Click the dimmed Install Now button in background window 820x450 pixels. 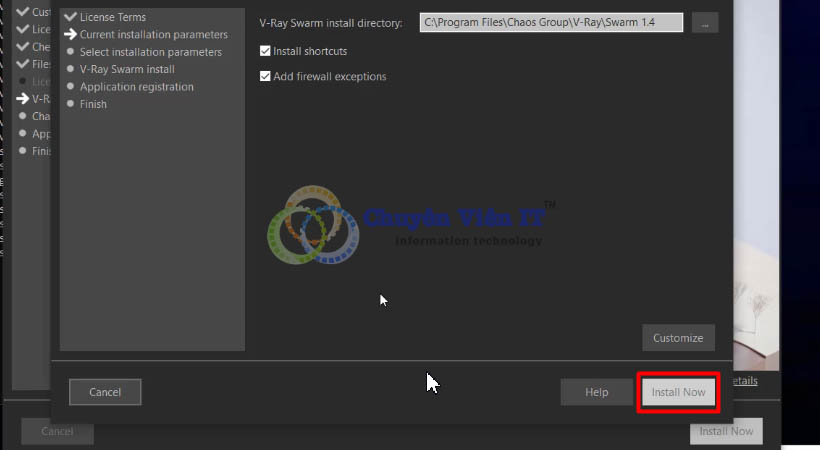coord(726,431)
